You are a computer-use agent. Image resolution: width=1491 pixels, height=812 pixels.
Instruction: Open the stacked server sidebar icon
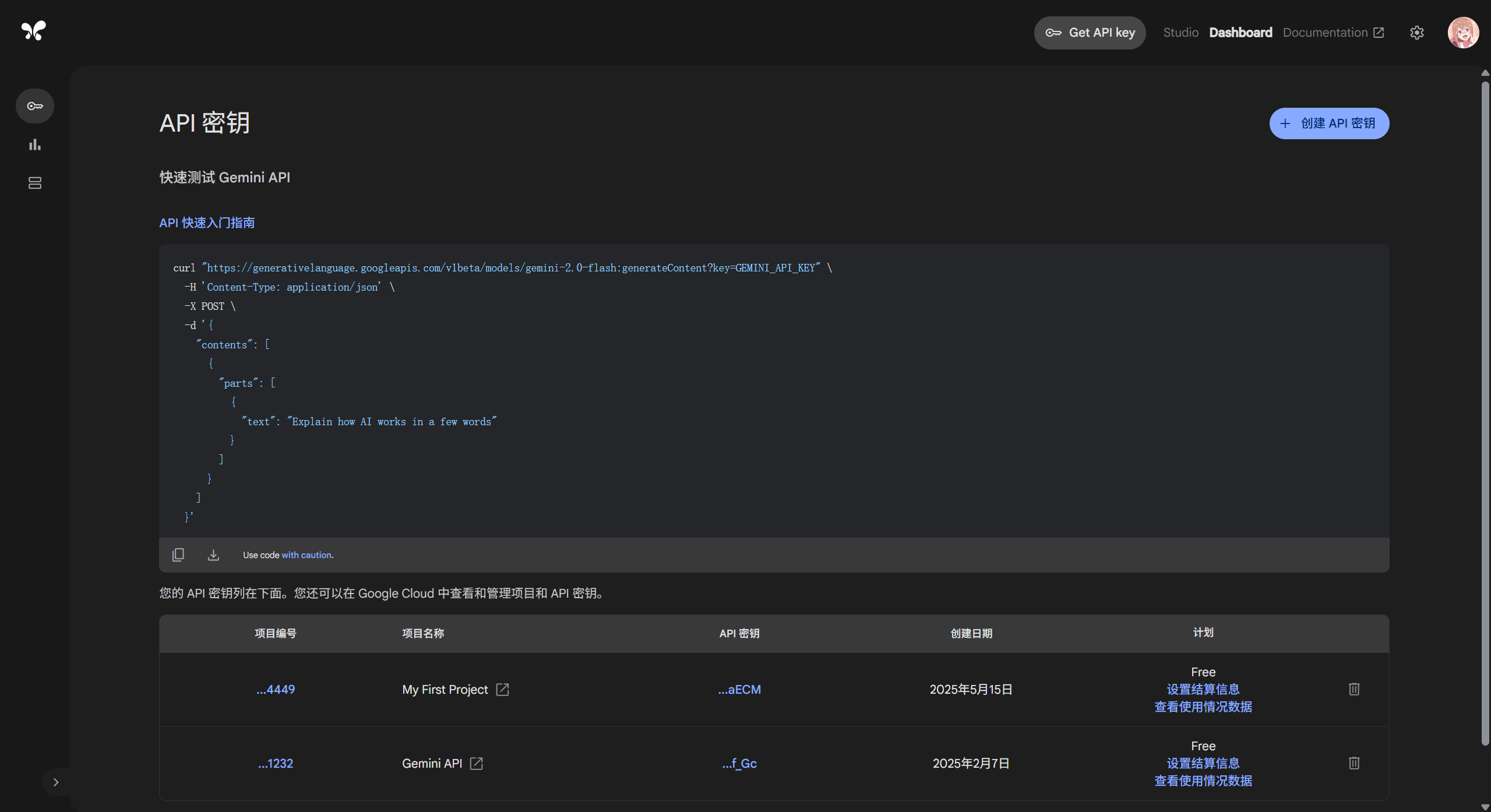pyautogui.click(x=35, y=183)
